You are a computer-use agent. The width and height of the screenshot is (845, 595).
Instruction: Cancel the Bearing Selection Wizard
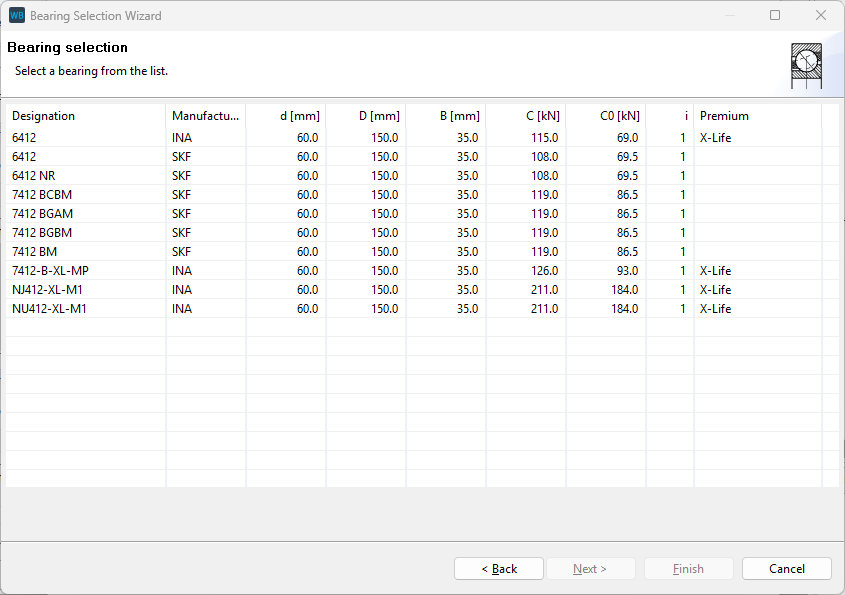786,569
